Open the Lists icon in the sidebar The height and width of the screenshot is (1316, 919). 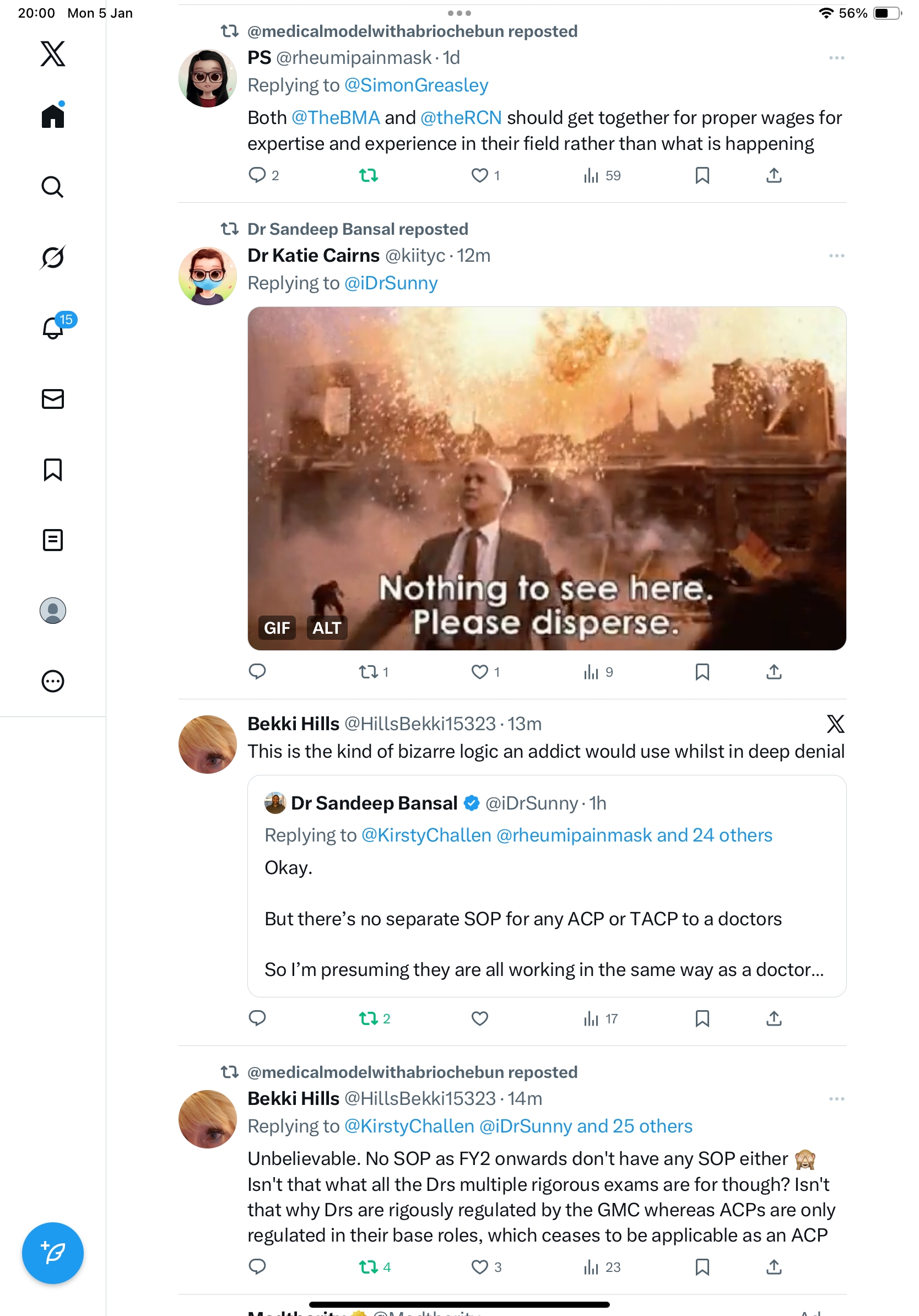pyautogui.click(x=53, y=540)
